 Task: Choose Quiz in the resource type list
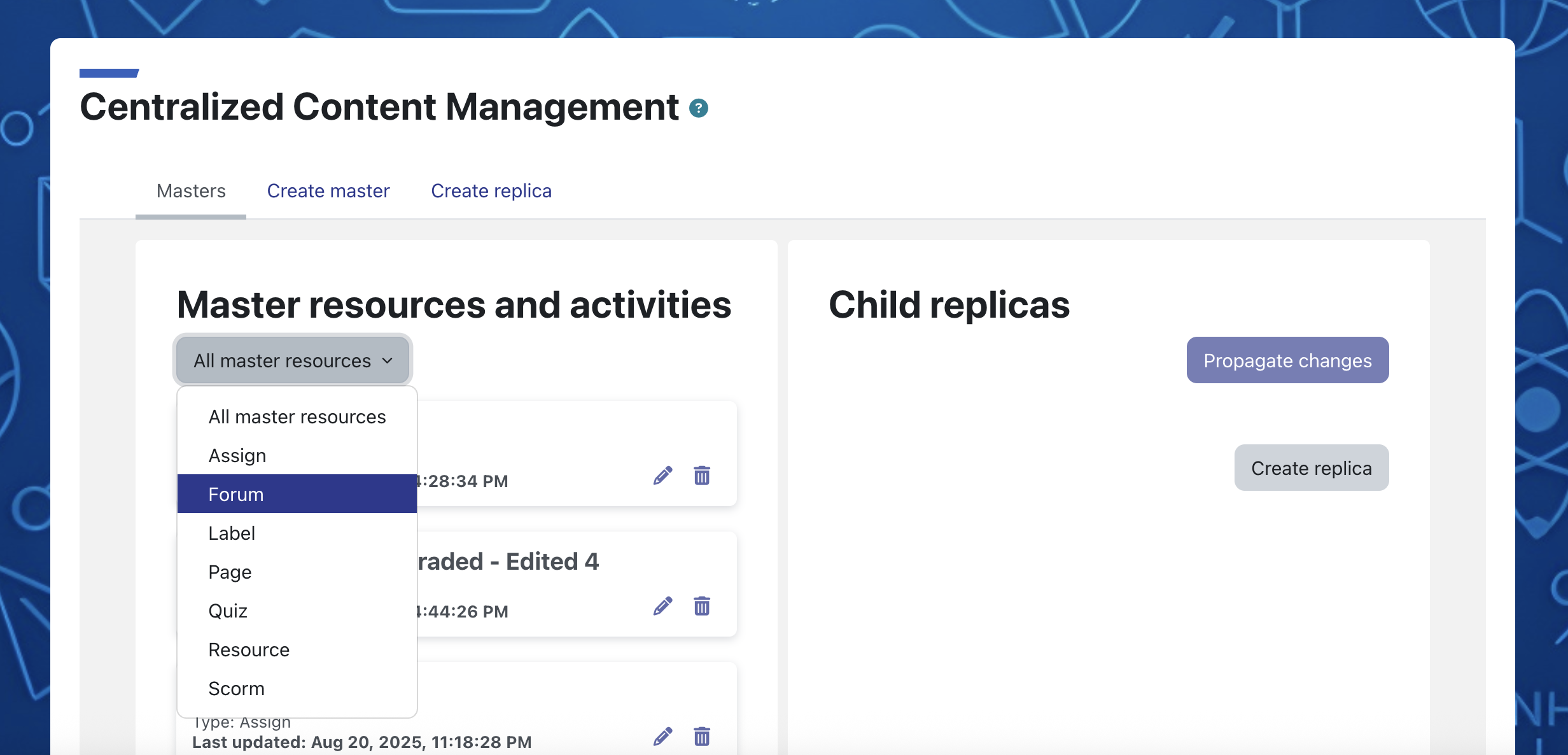(297, 610)
